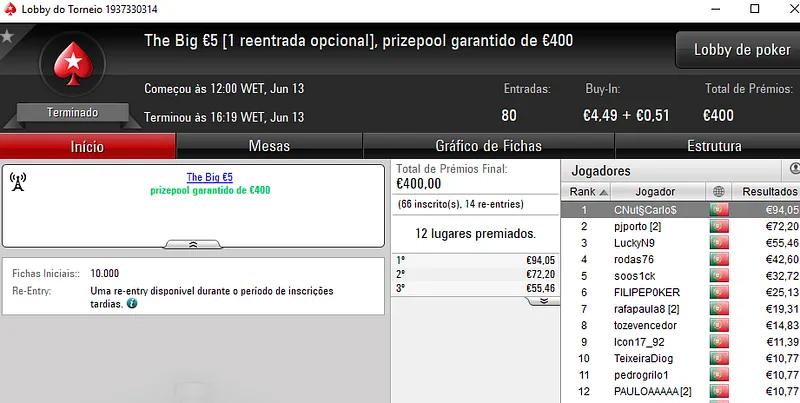This screenshot has height=403, width=800.
Task: Open the Gráfico de Fichas tab
Action: [488, 146]
